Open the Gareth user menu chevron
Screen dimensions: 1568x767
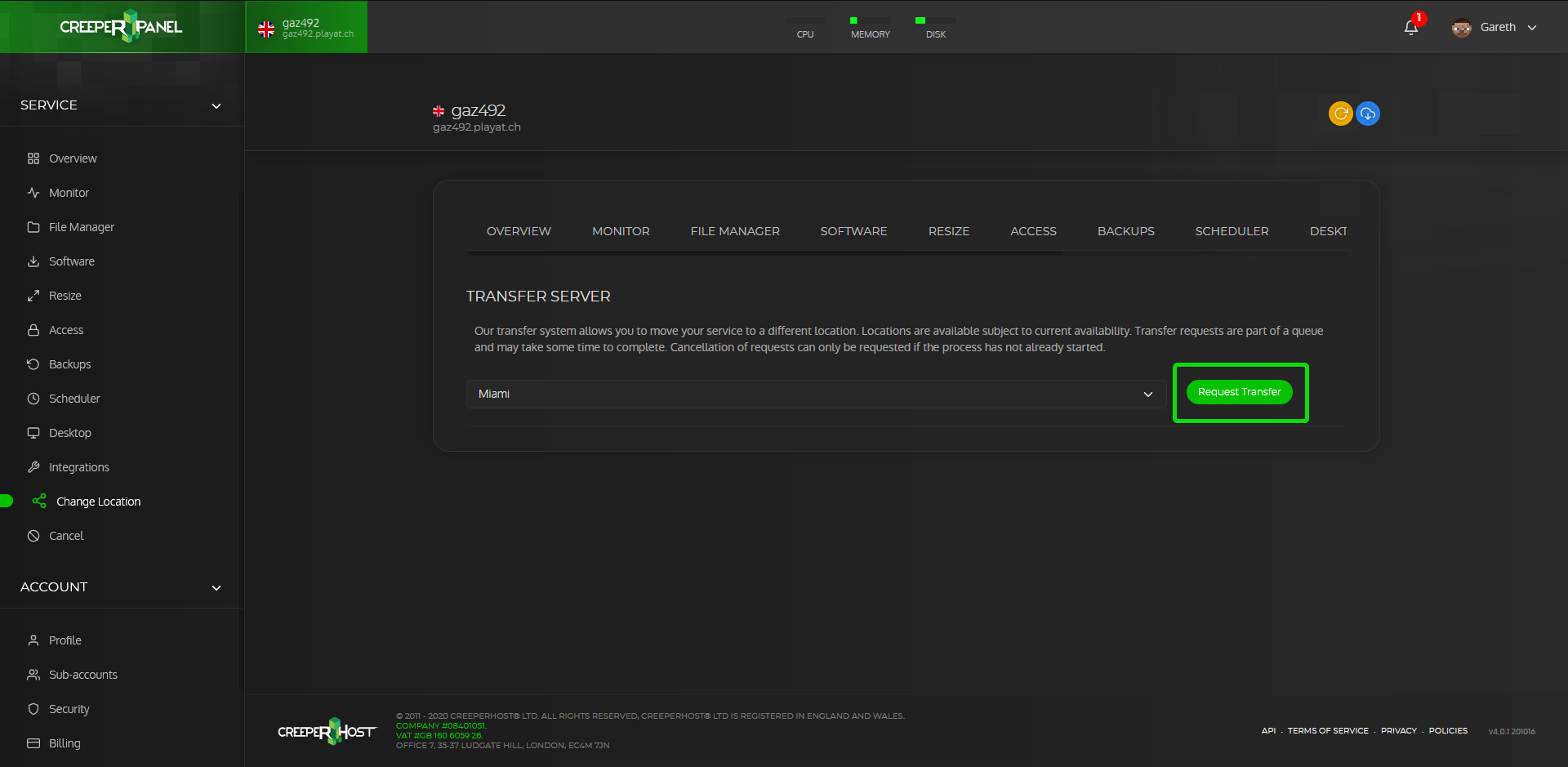(x=1532, y=28)
